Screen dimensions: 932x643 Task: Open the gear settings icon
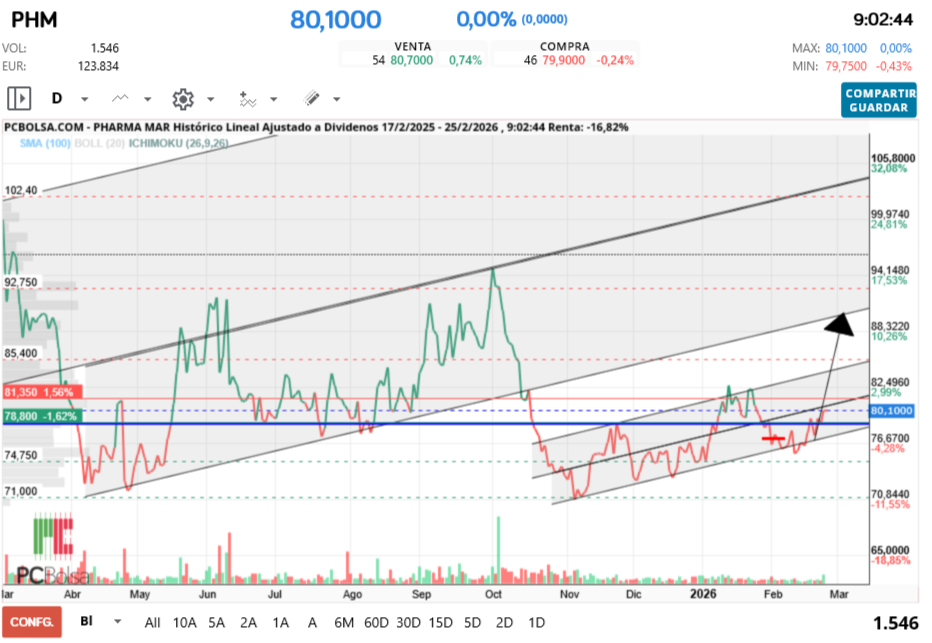pos(182,98)
